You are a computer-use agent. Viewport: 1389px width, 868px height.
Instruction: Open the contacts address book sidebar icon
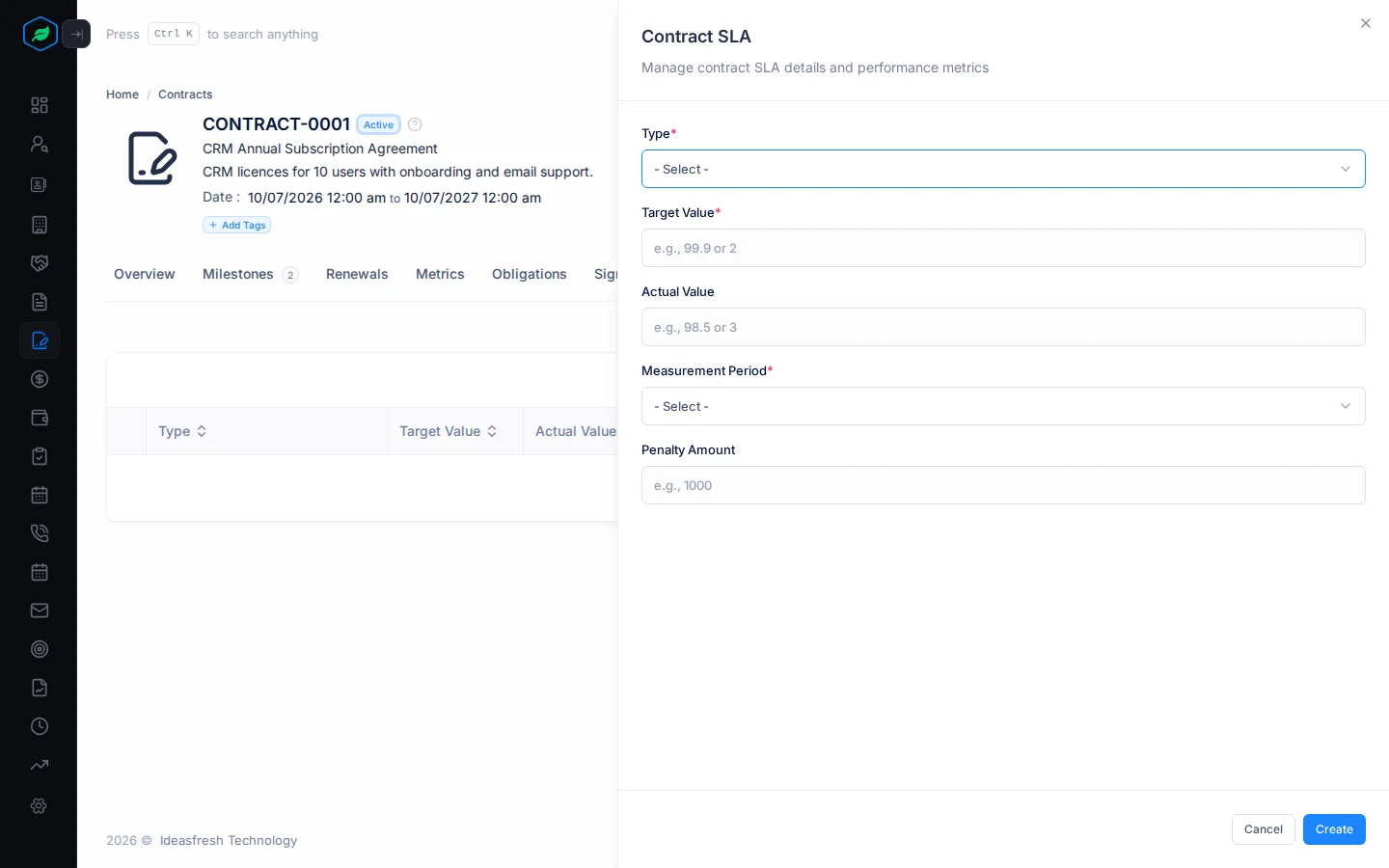click(x=40, y=184)
